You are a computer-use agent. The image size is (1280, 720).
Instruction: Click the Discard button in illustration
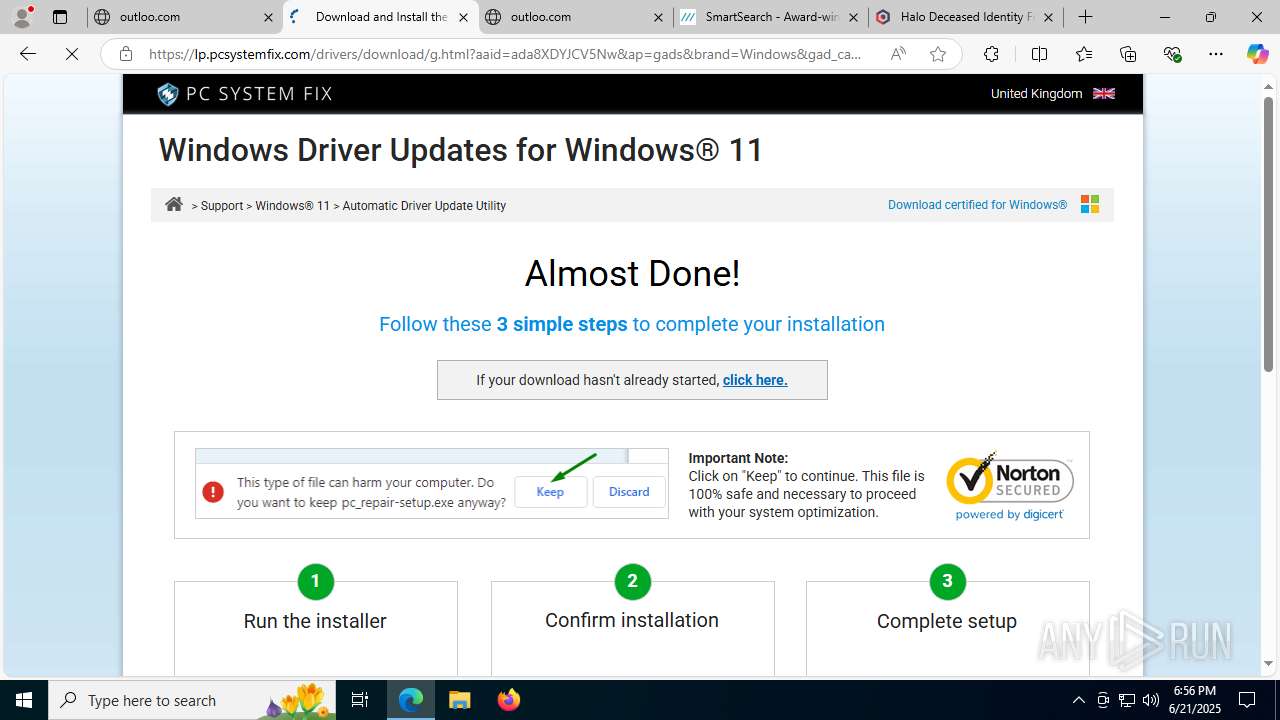click(x=629, y=491)
